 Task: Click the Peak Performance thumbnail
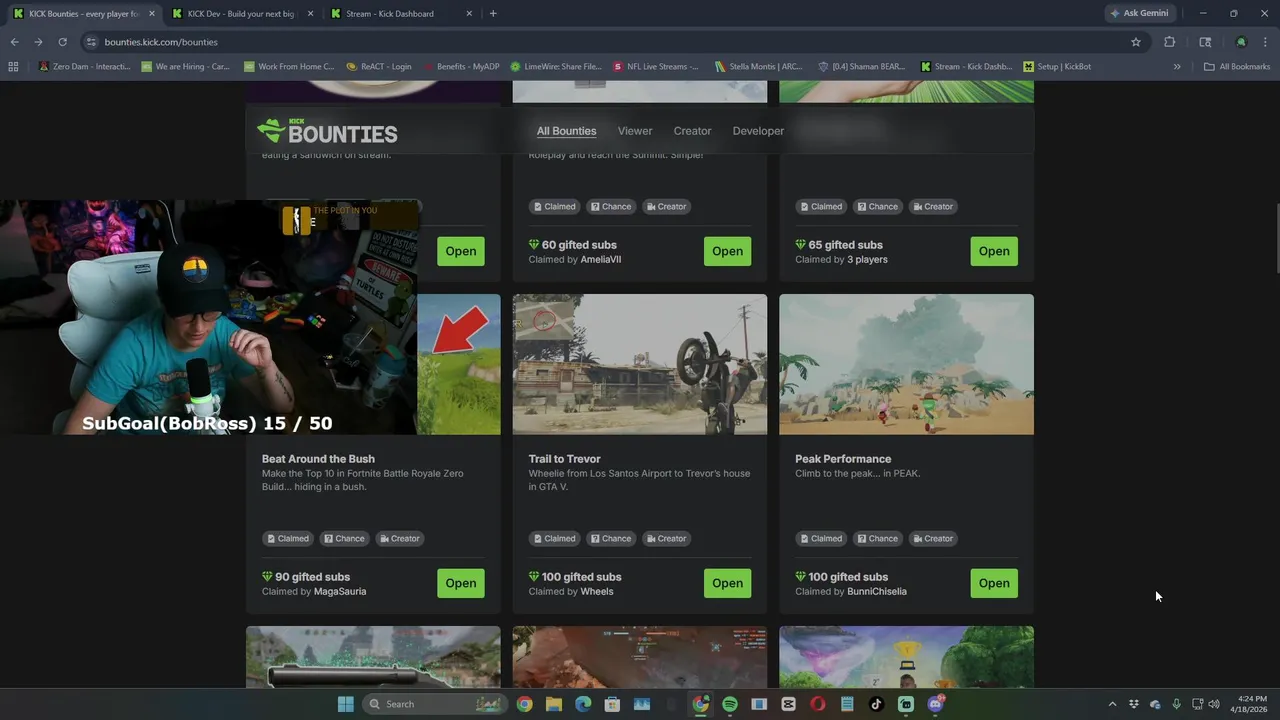[906, 364]
